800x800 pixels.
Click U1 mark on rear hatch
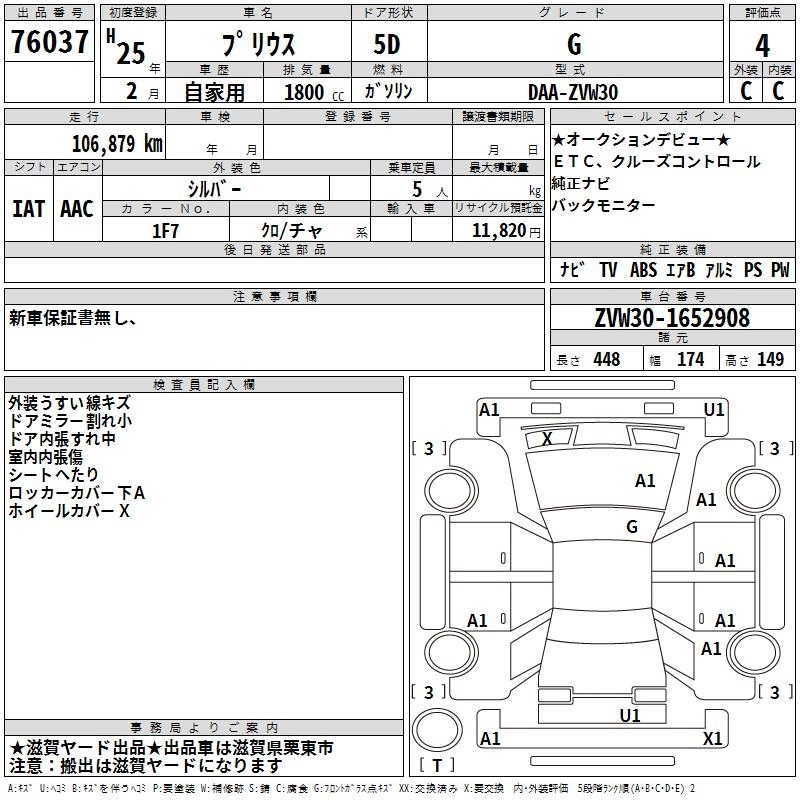(x=630, y=716)
